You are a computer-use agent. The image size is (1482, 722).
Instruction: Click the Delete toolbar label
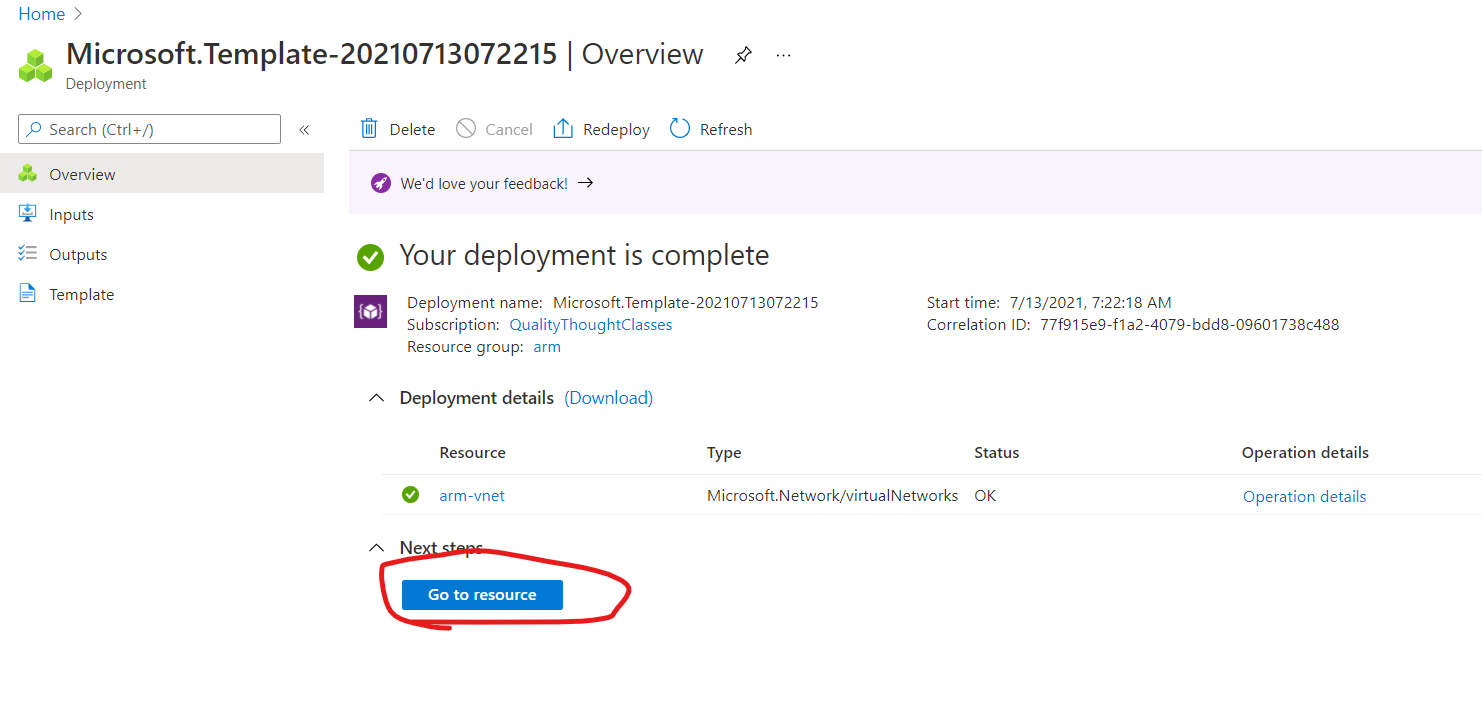(x=412, y=130)
